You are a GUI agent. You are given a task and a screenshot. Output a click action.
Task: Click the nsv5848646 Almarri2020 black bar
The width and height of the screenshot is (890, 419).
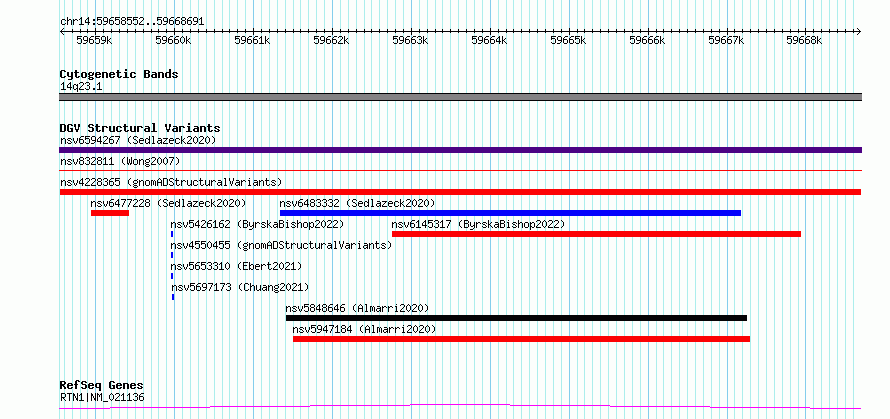[x=517, y=318]
